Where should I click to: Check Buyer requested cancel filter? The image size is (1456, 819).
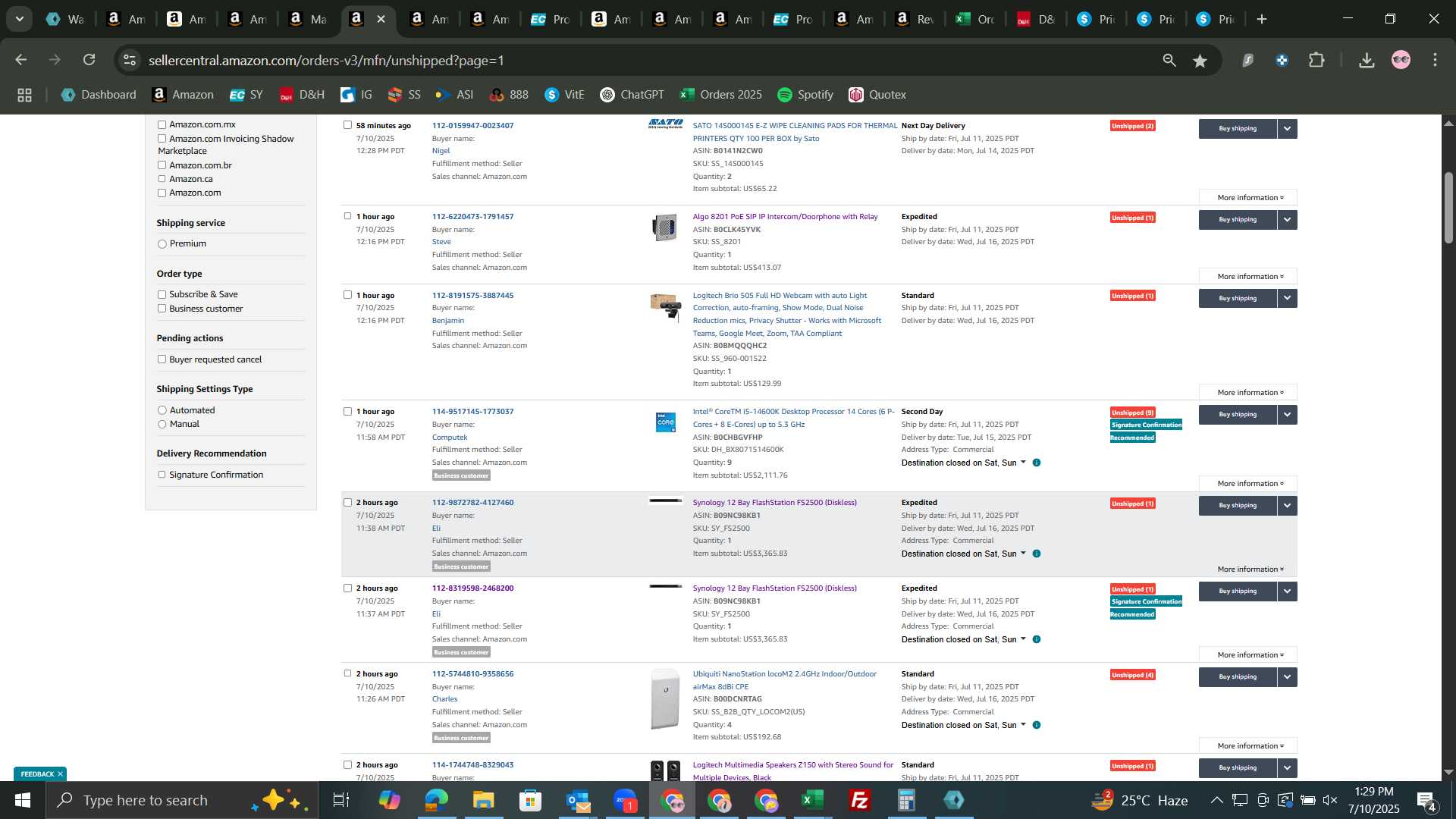tap(162, 359)
